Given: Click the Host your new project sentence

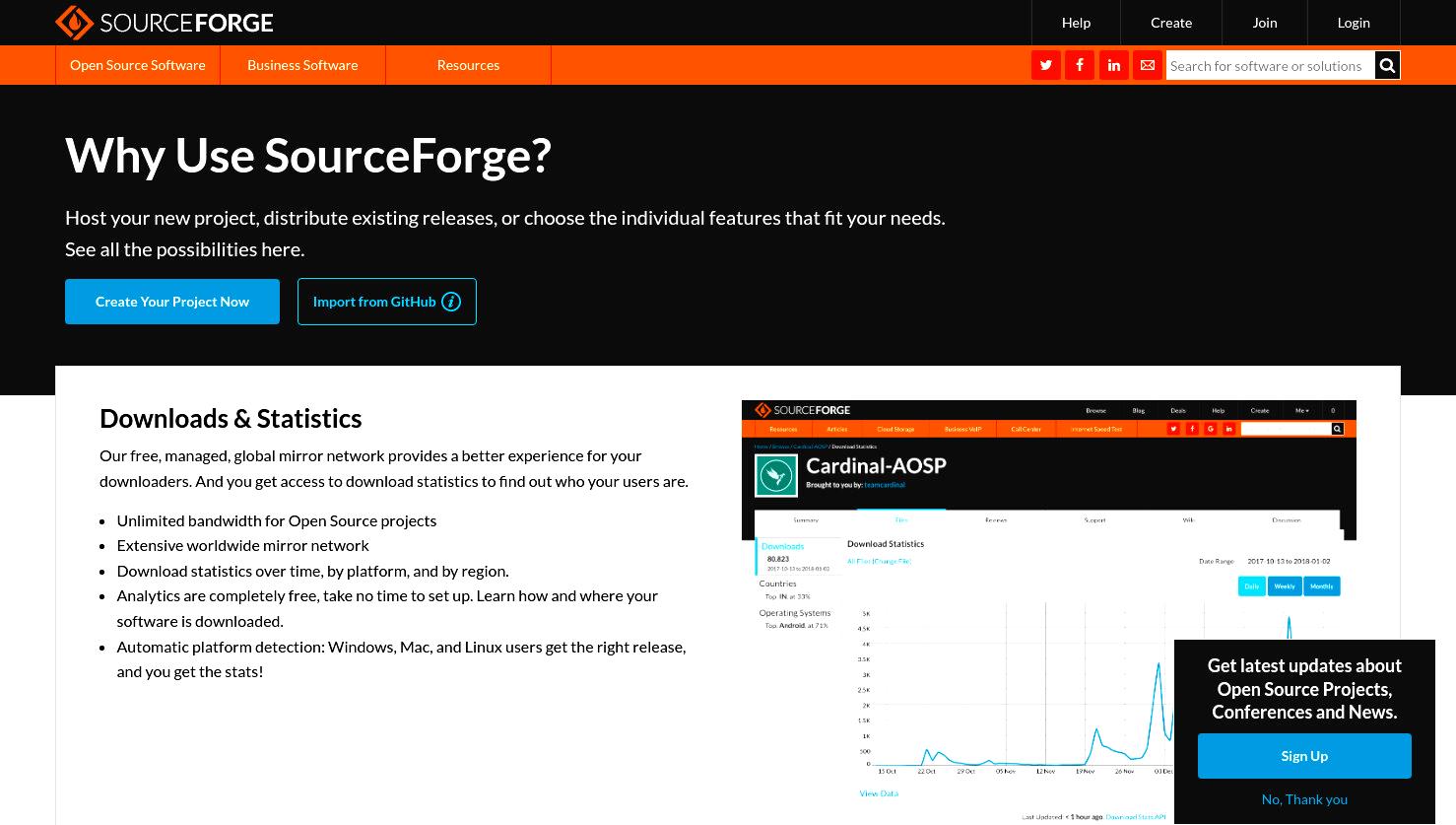Looking at the screenshot, I should tap(505, 218).
